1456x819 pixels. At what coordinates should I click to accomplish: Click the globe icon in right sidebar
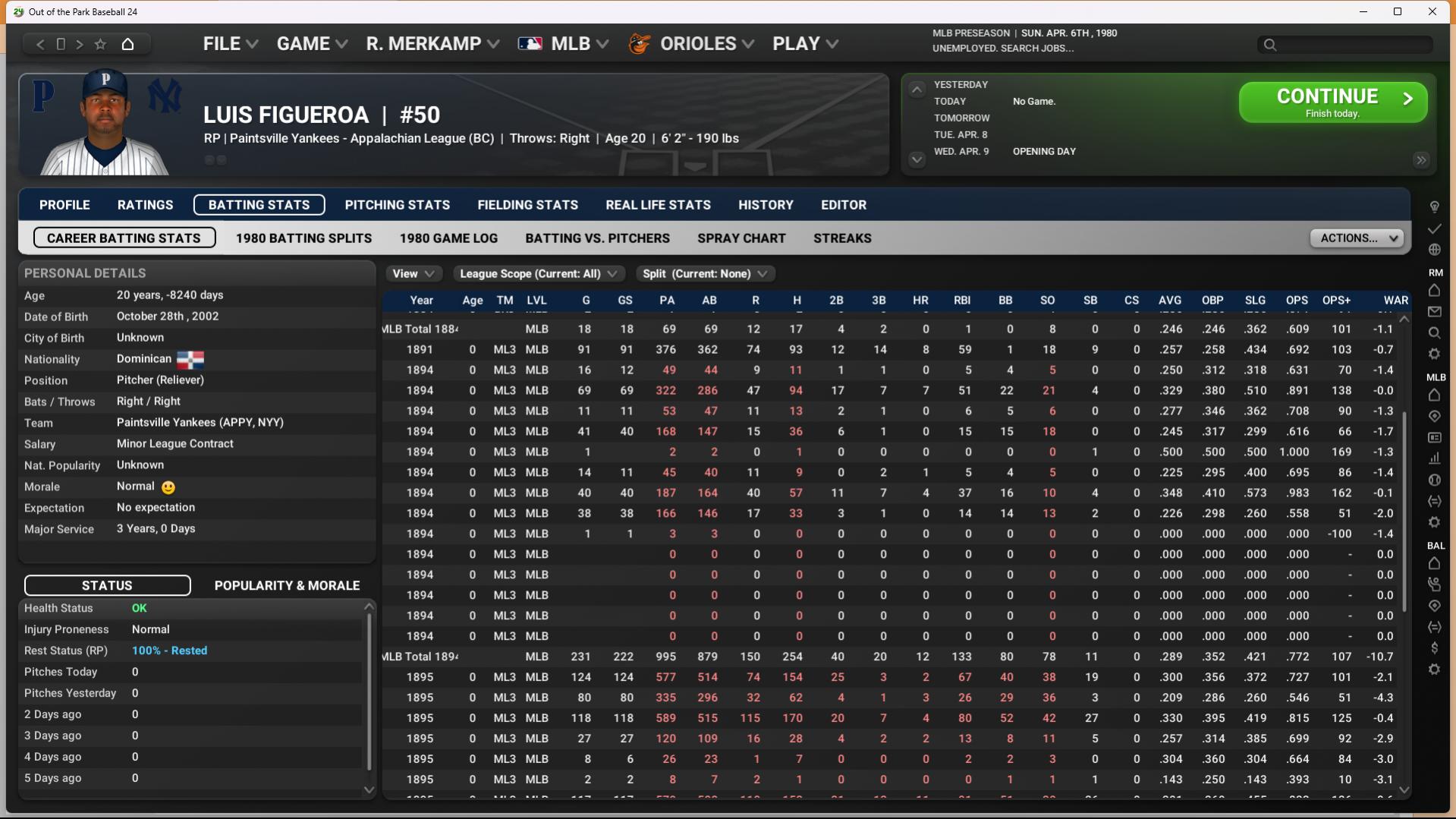pos(1434,250)
